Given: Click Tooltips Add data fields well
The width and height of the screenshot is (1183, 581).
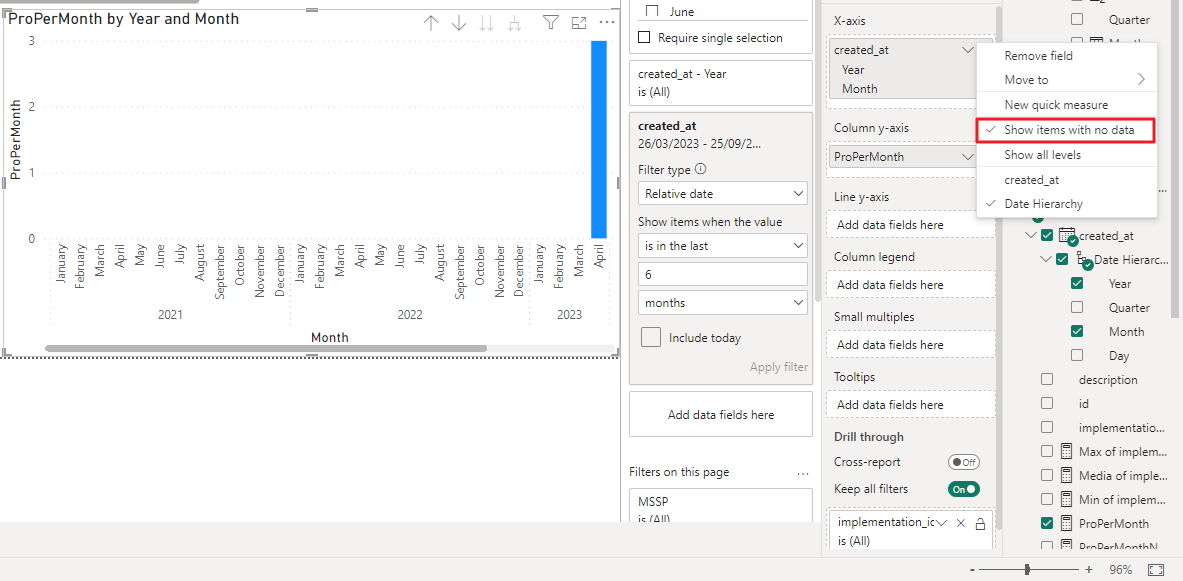Looking at the screenshot, I should pyautogui.click(x=911, y=405).
